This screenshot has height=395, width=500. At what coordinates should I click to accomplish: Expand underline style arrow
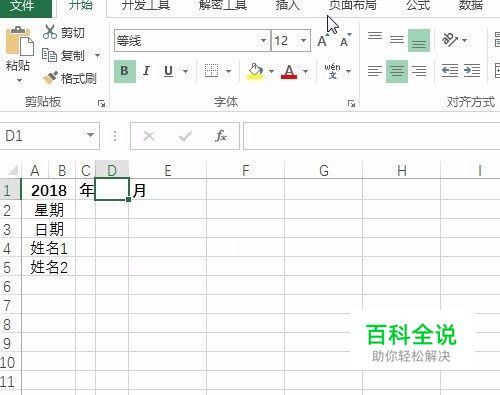tap(185, 71)
